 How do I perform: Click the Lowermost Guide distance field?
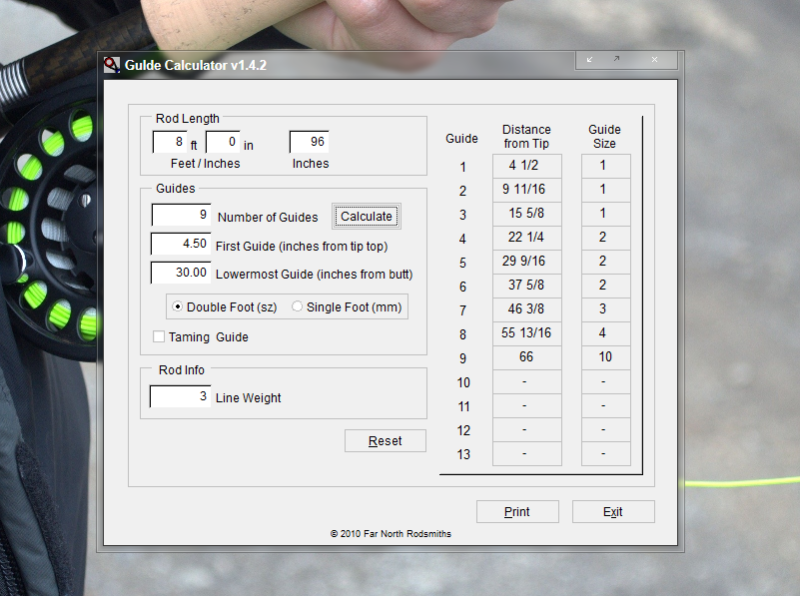pos(181,272)
